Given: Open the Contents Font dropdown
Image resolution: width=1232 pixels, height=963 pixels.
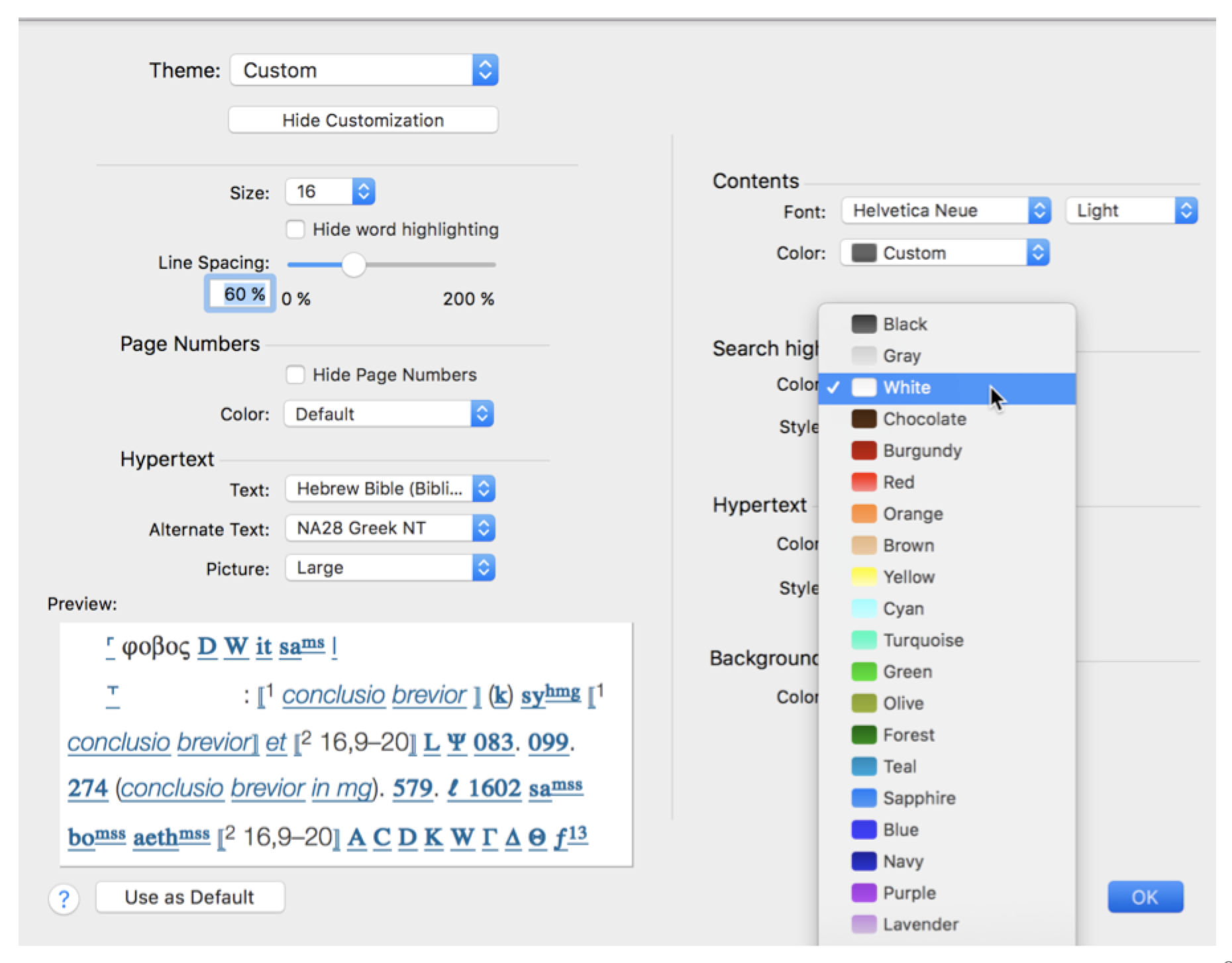Looking at the screenshot, I should (945, 211).
